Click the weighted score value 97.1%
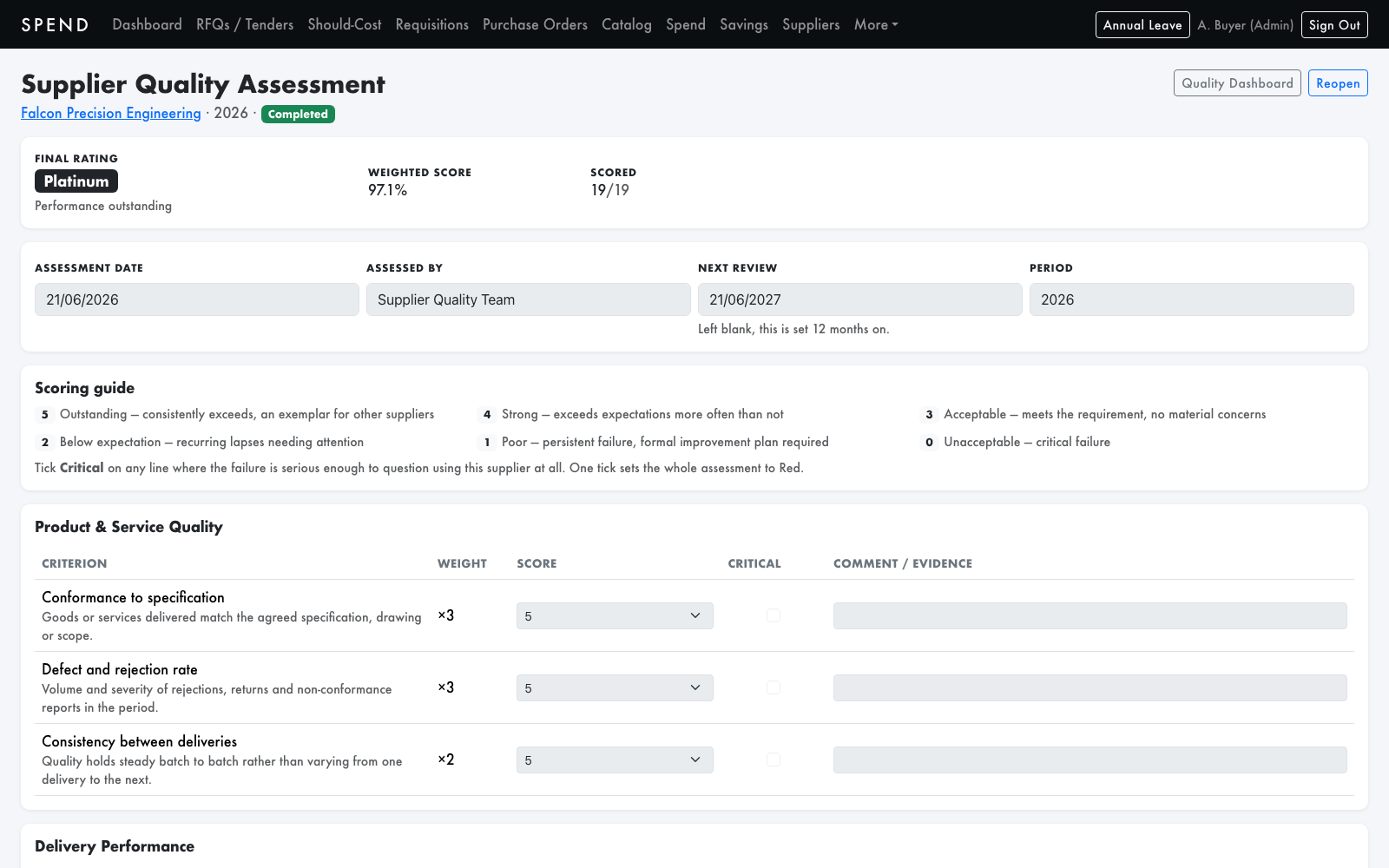This screenshot has height=868, width=1389. point(387,190)
